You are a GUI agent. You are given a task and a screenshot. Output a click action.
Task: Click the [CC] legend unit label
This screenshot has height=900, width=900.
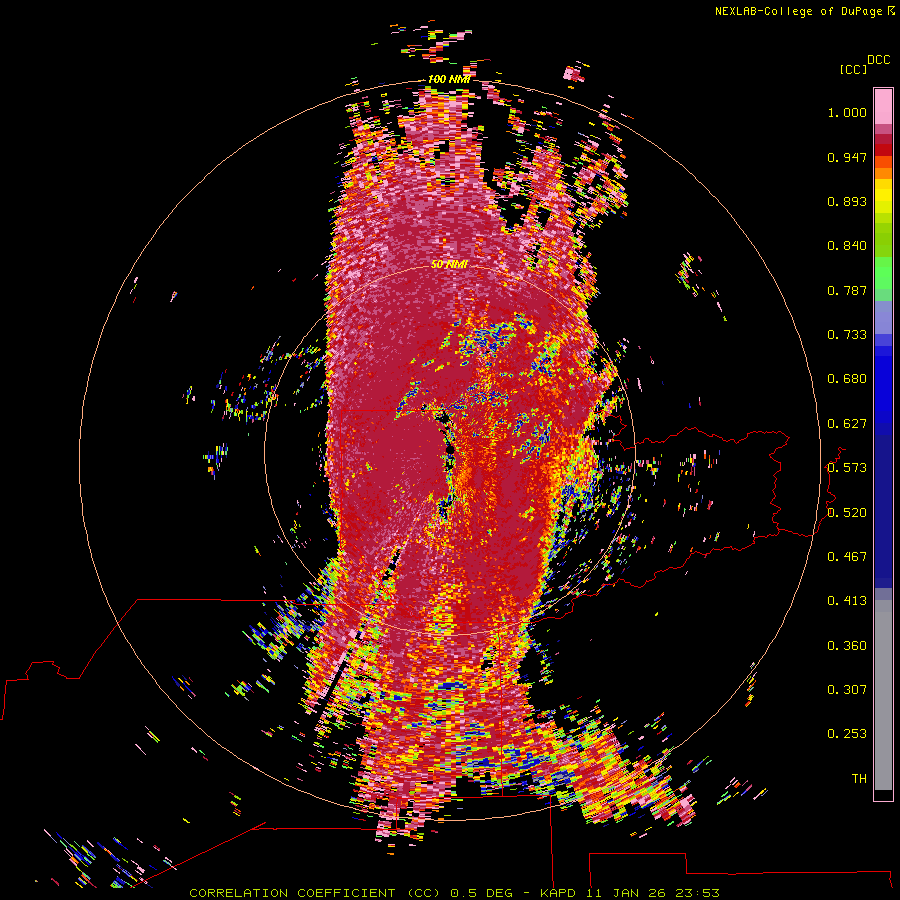pyautogui.click(x=854, y=69)
